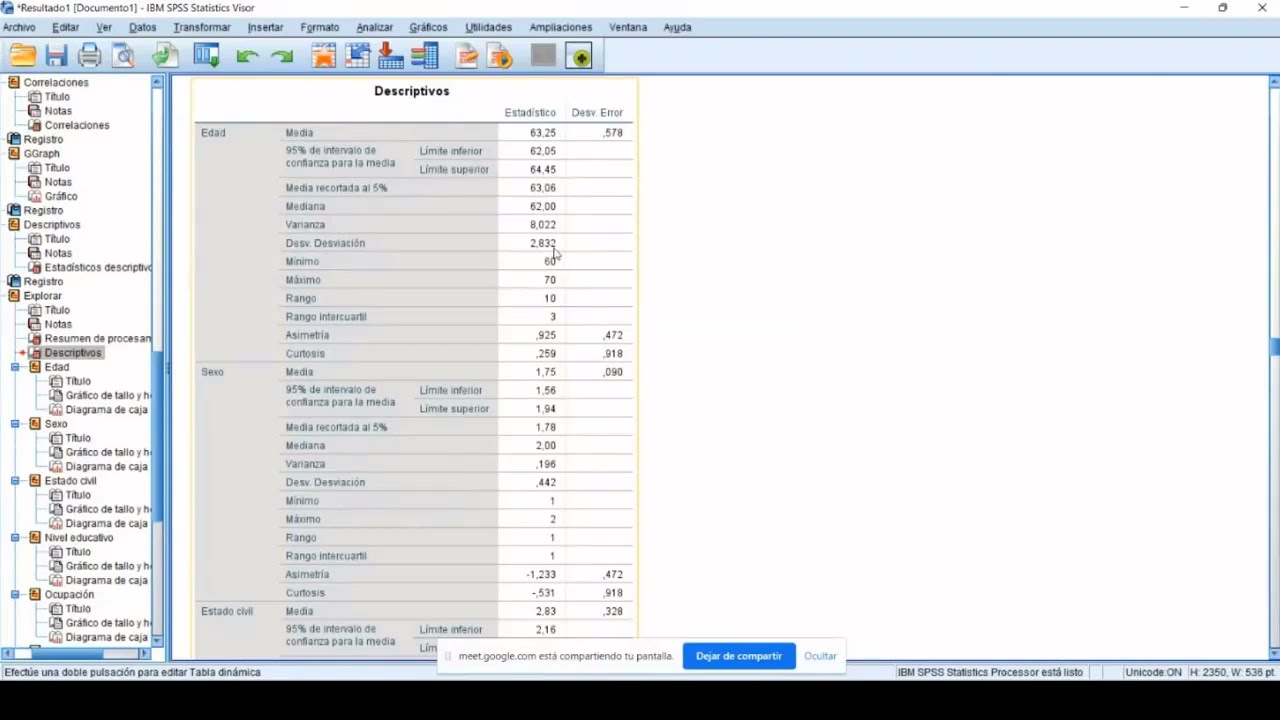Viewport: 1280px width, 720px height.
Task: Click the green plus designate window icon
Action: tap(579, 56)
